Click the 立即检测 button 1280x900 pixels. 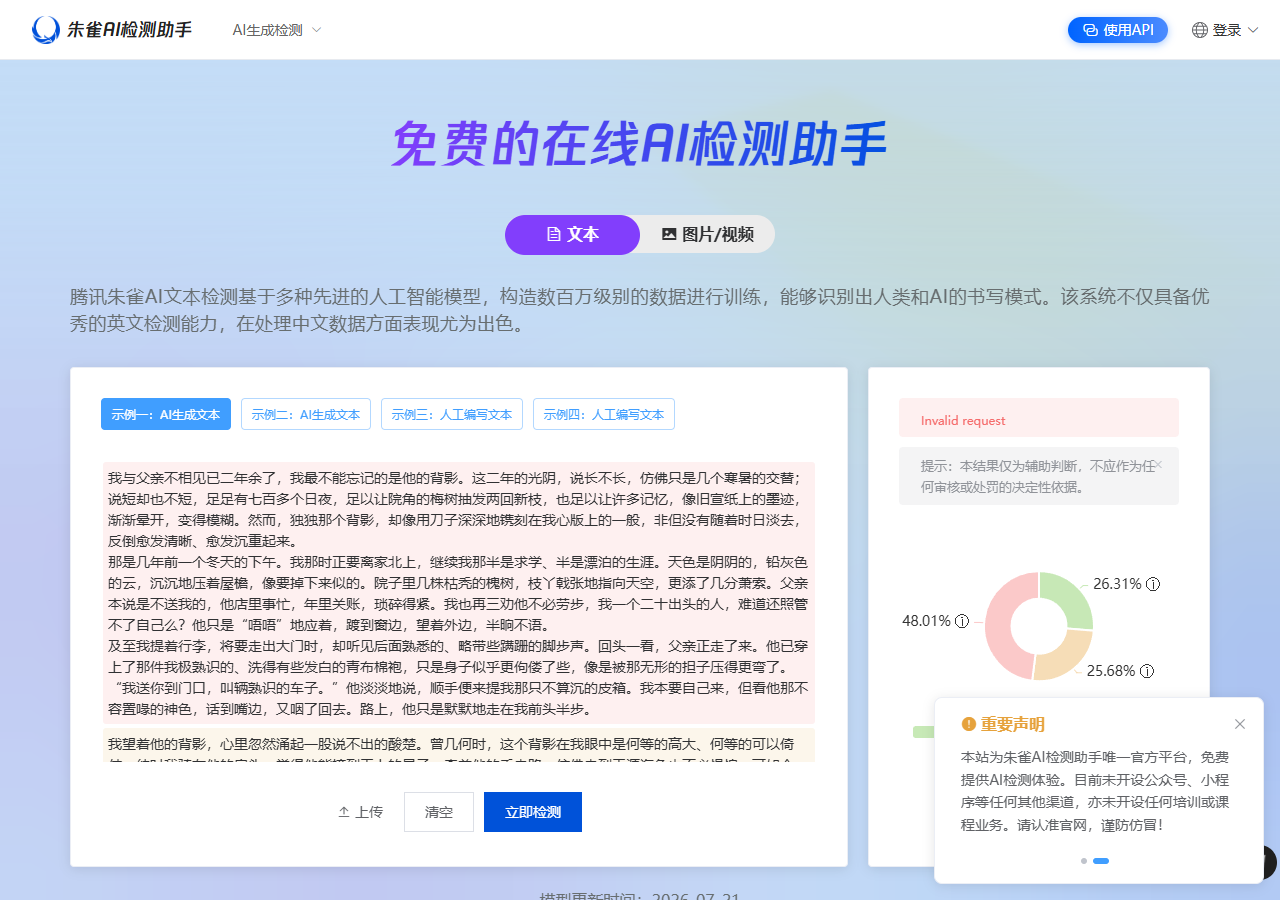click(x=533, y=812)
